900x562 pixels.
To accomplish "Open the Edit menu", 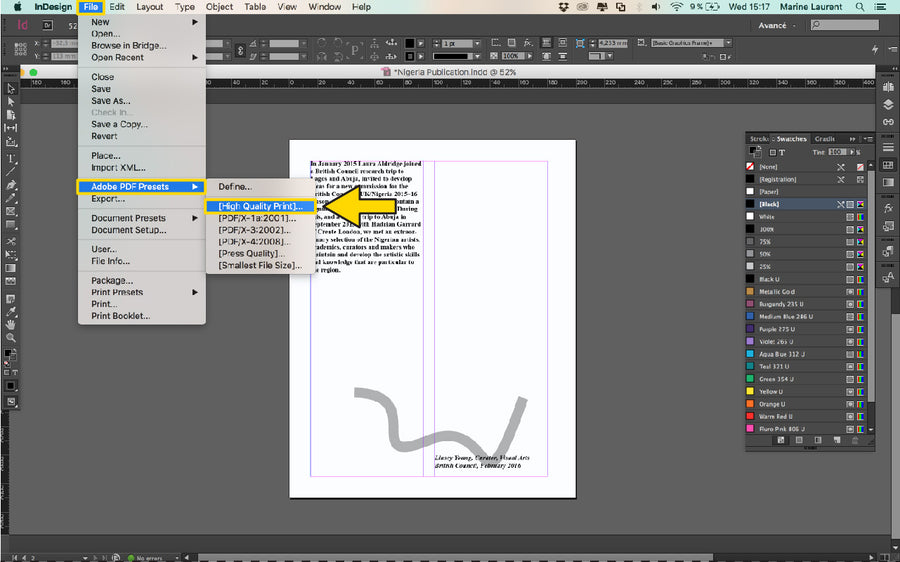I will pos(117,7).
